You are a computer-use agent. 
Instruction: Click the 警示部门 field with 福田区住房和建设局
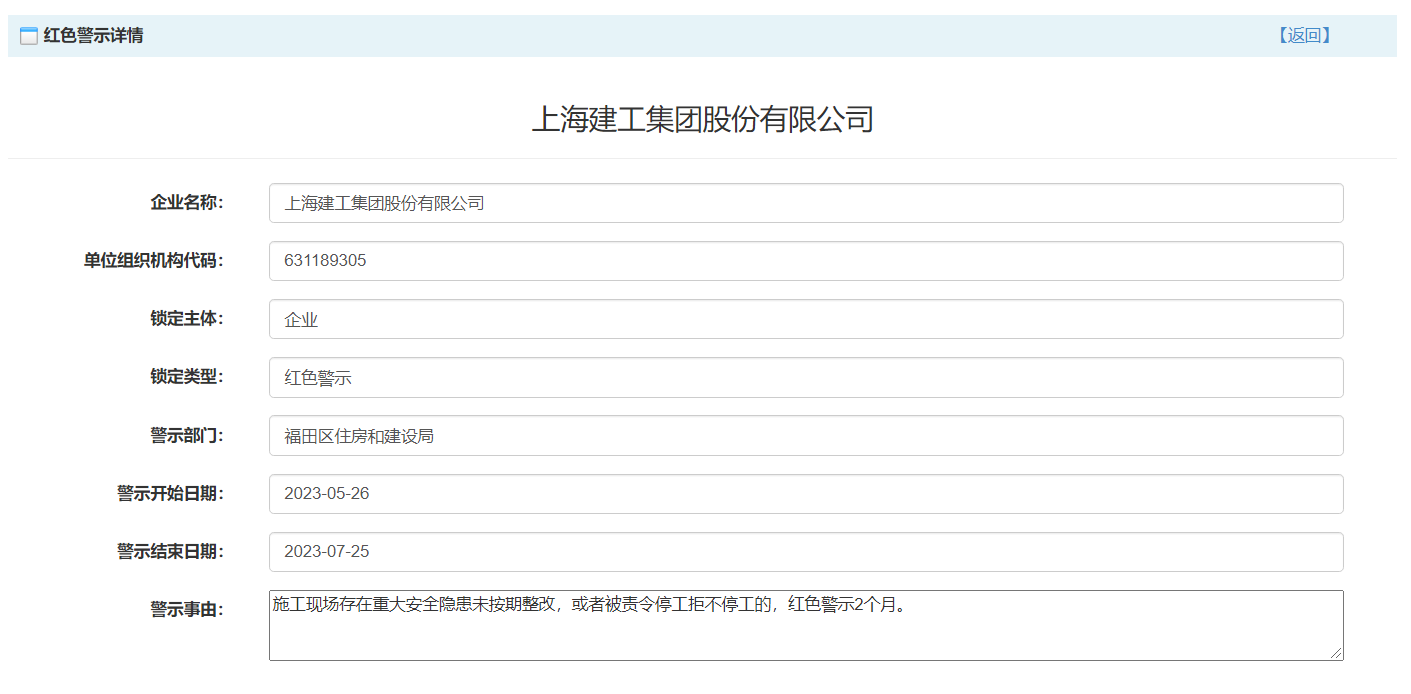(806, 436)
